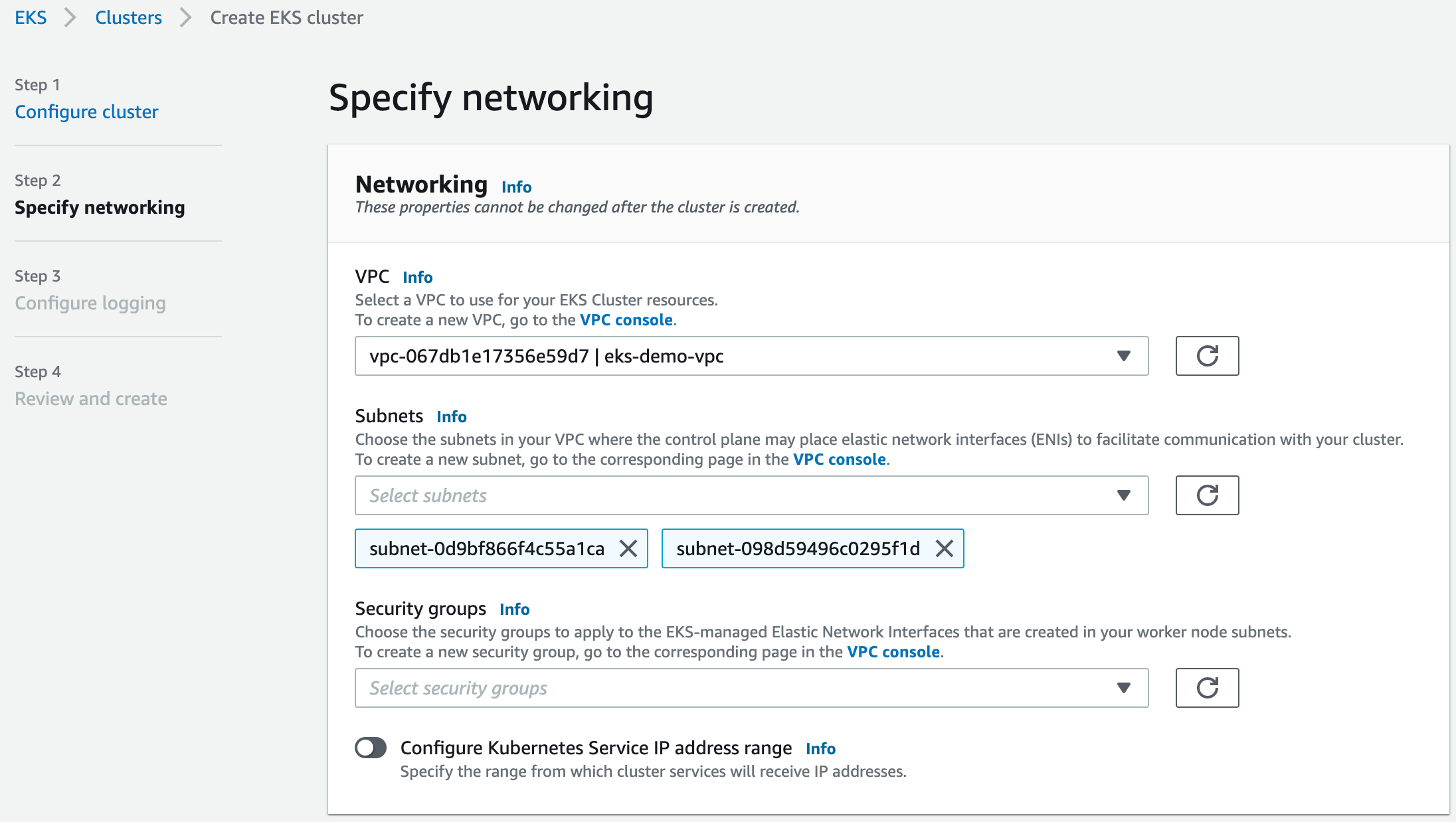Click Info beside the VPC heading
1456x822 pixels.
pos(417,277)
